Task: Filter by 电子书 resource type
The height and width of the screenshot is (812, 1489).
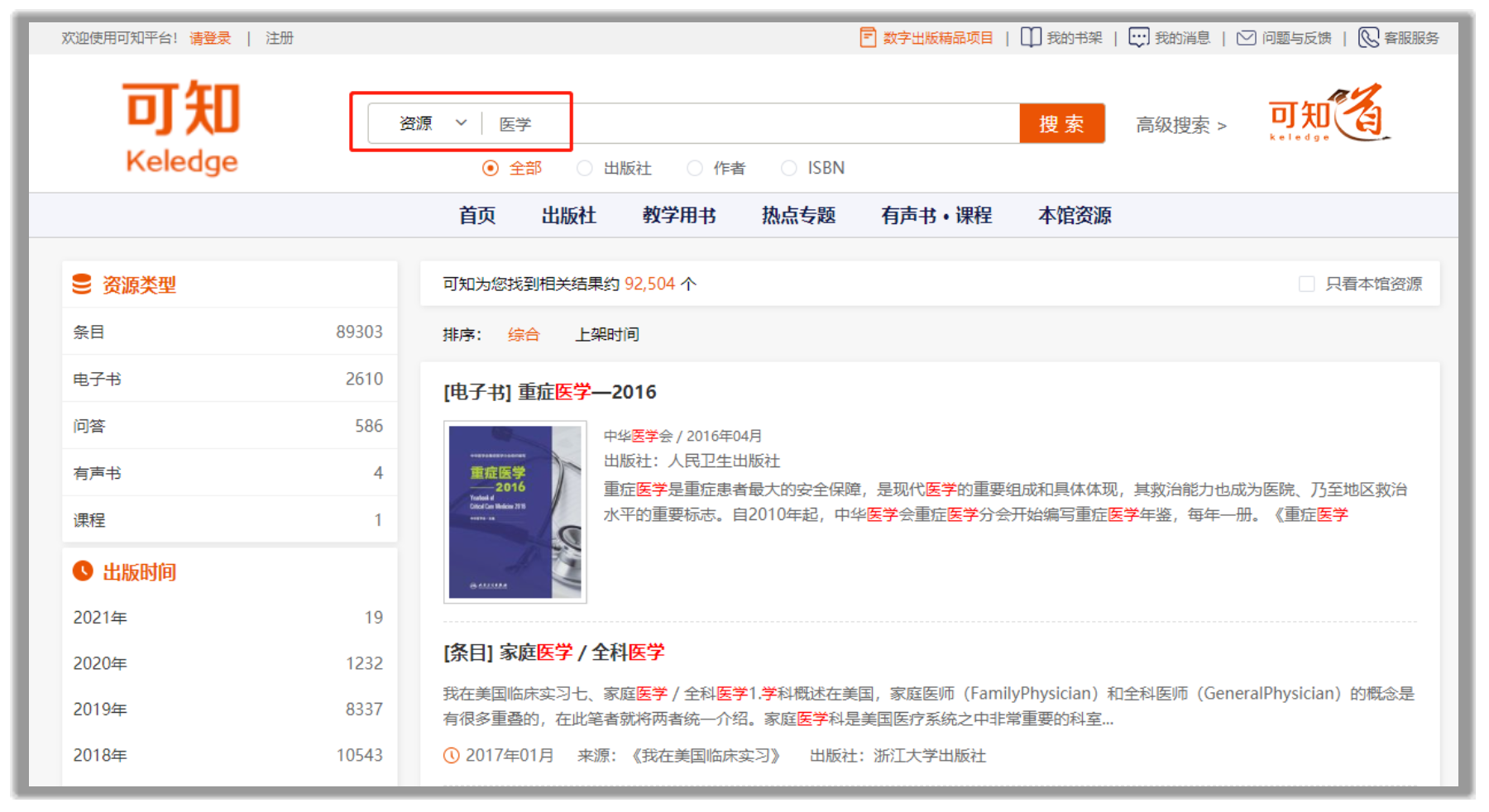Action: (x=228, y=379)
